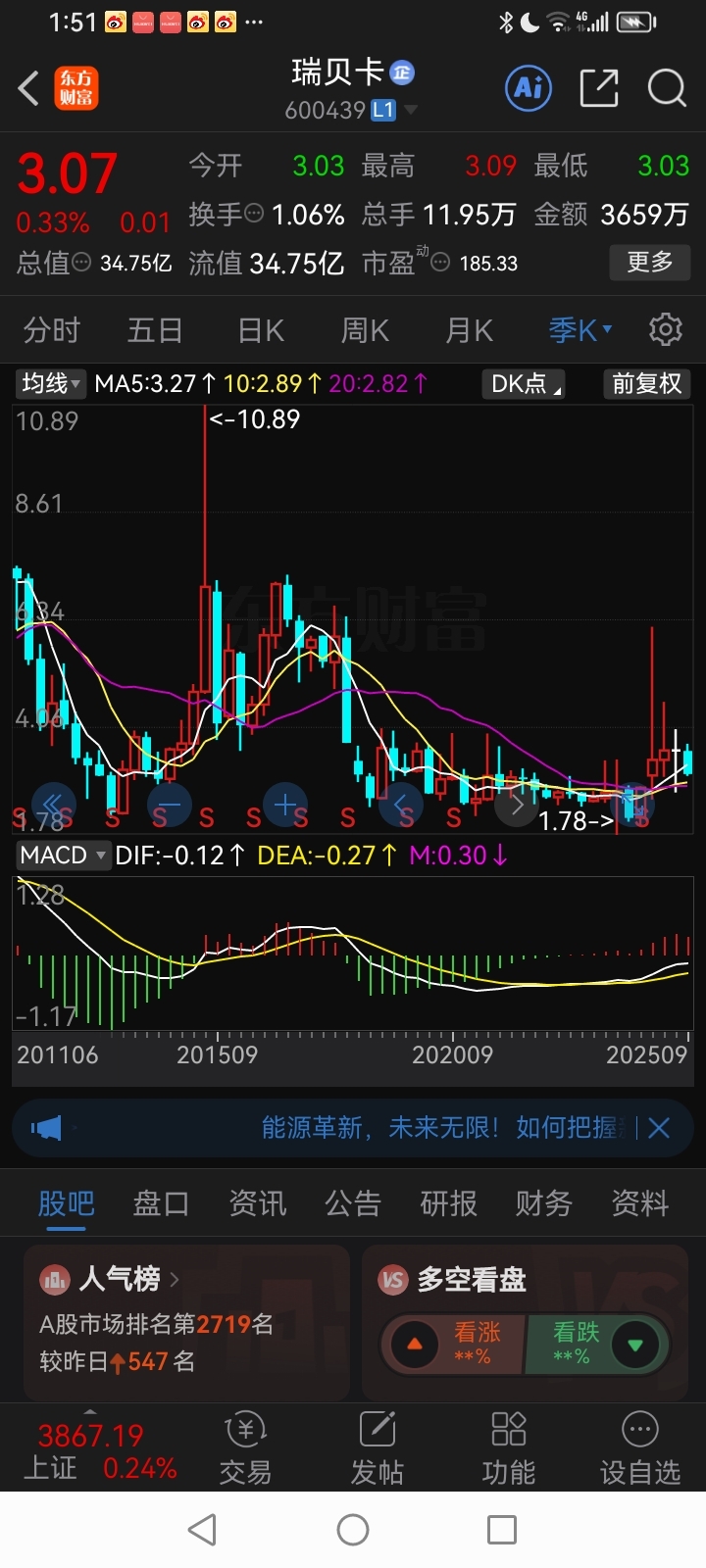The height and width of the screenshot is (1568, 706).
Task: Tap the 人气榜 ranking icon
Action: pos(55,1279)
